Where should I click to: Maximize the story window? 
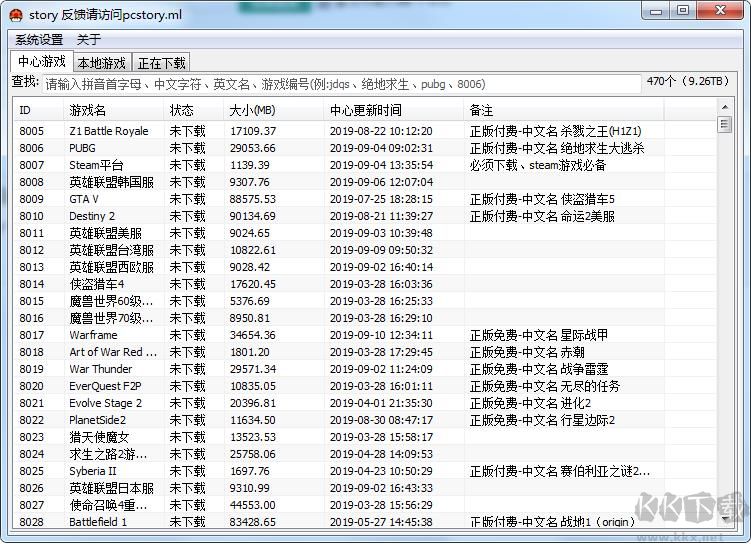[683, 11]
